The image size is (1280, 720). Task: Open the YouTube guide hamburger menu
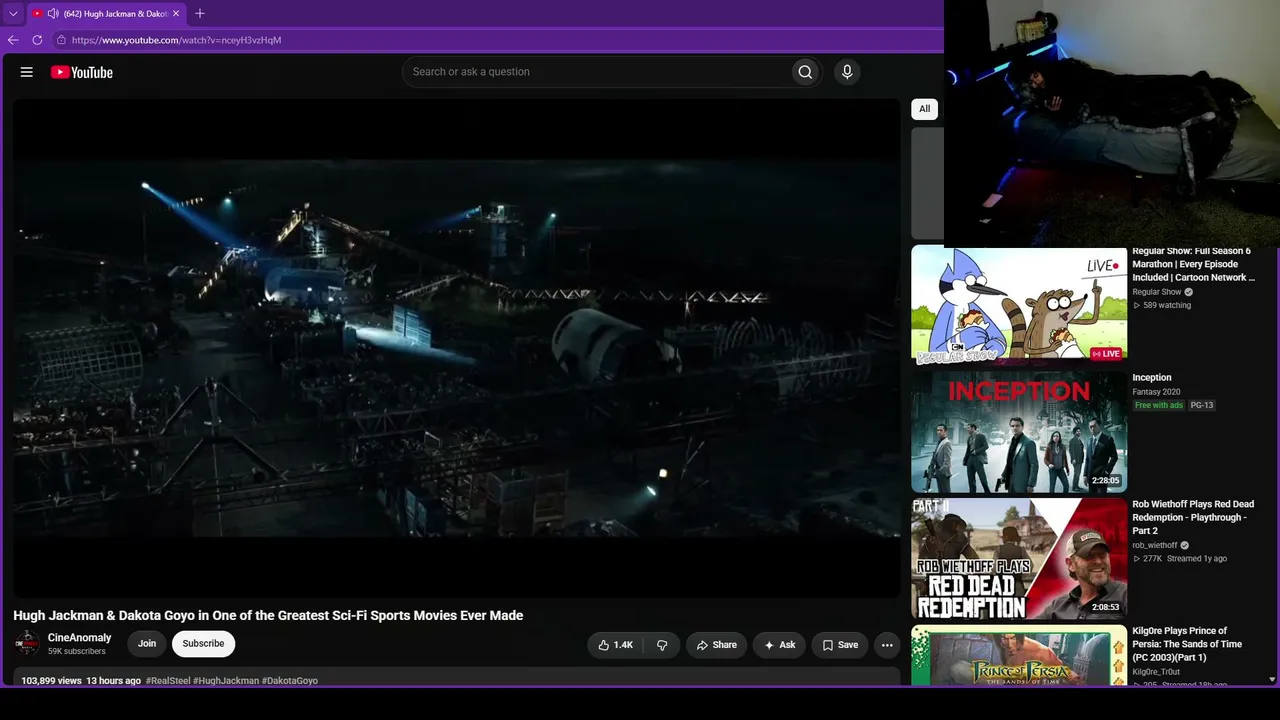point(27,72)
